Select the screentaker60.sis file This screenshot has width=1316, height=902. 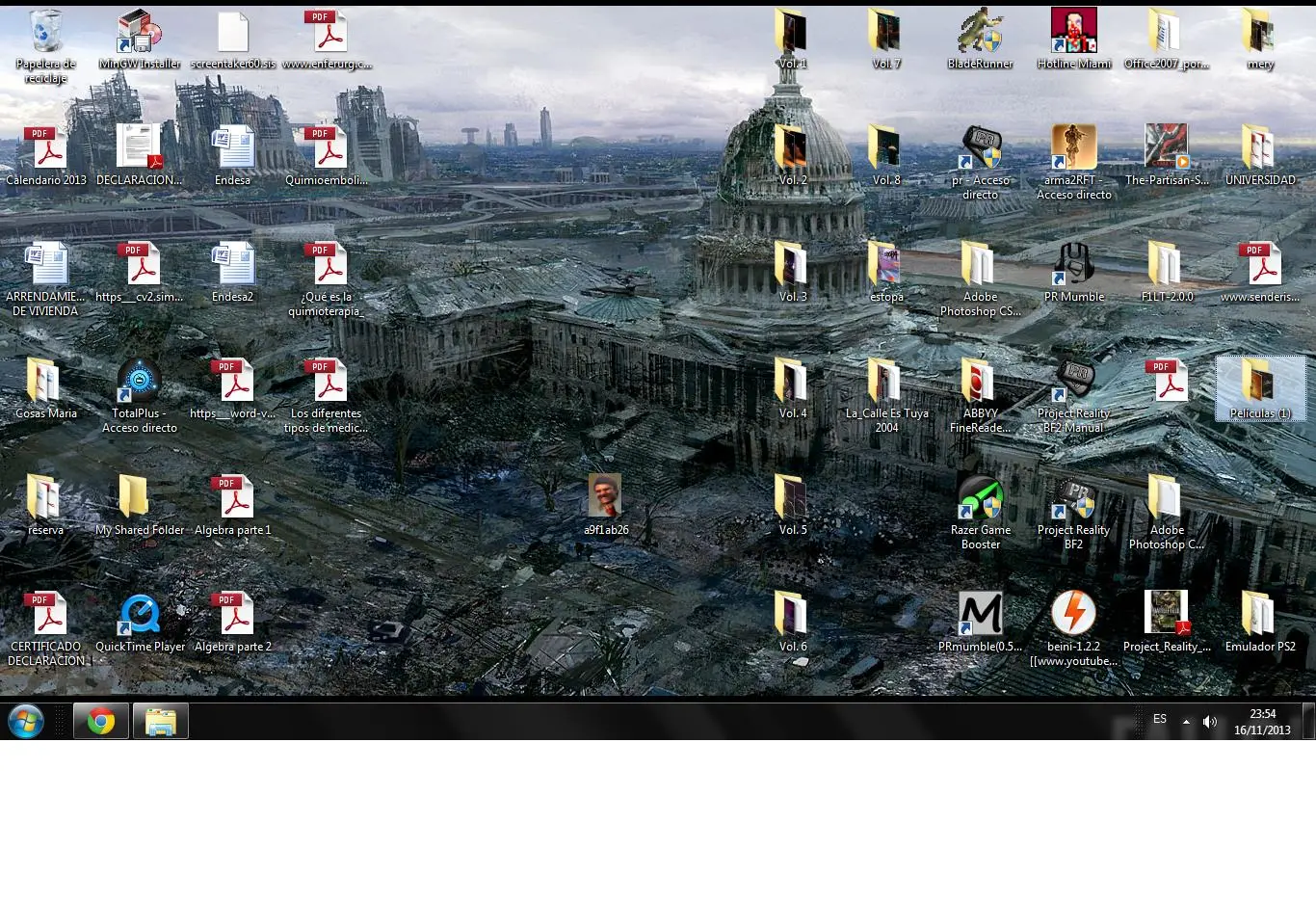pos(233,40)
